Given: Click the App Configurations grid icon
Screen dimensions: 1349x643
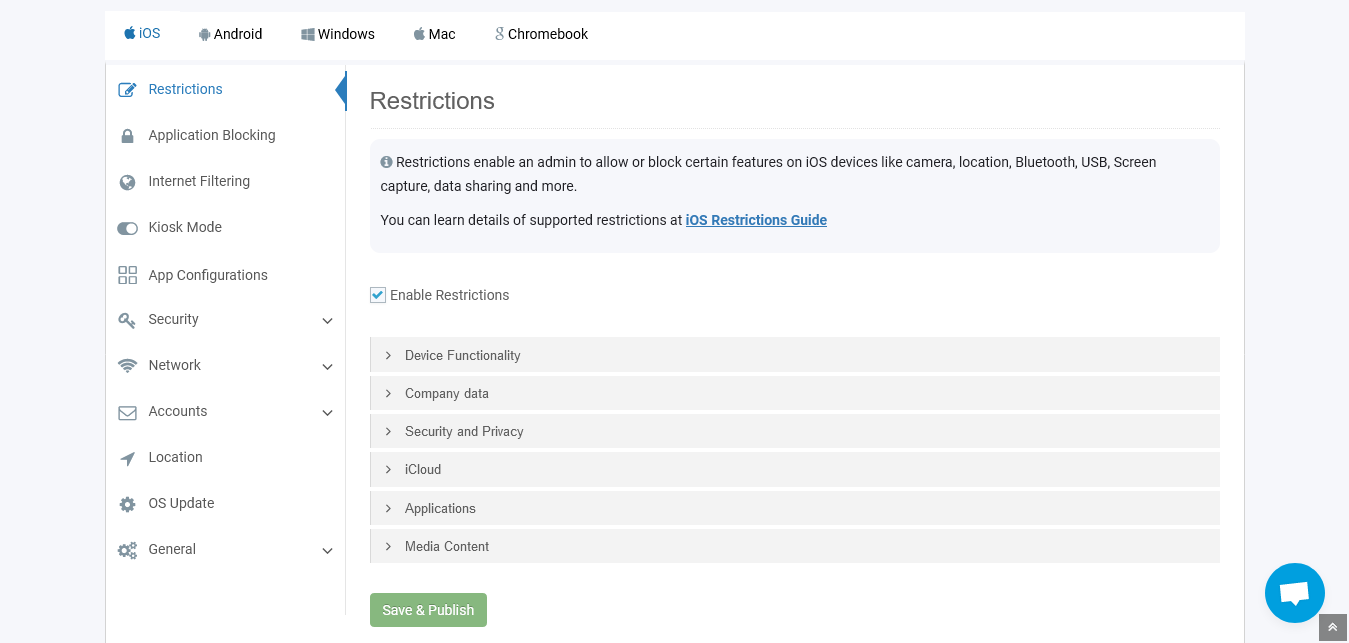Looking at the screenshot, I should (x=127, y=275).
